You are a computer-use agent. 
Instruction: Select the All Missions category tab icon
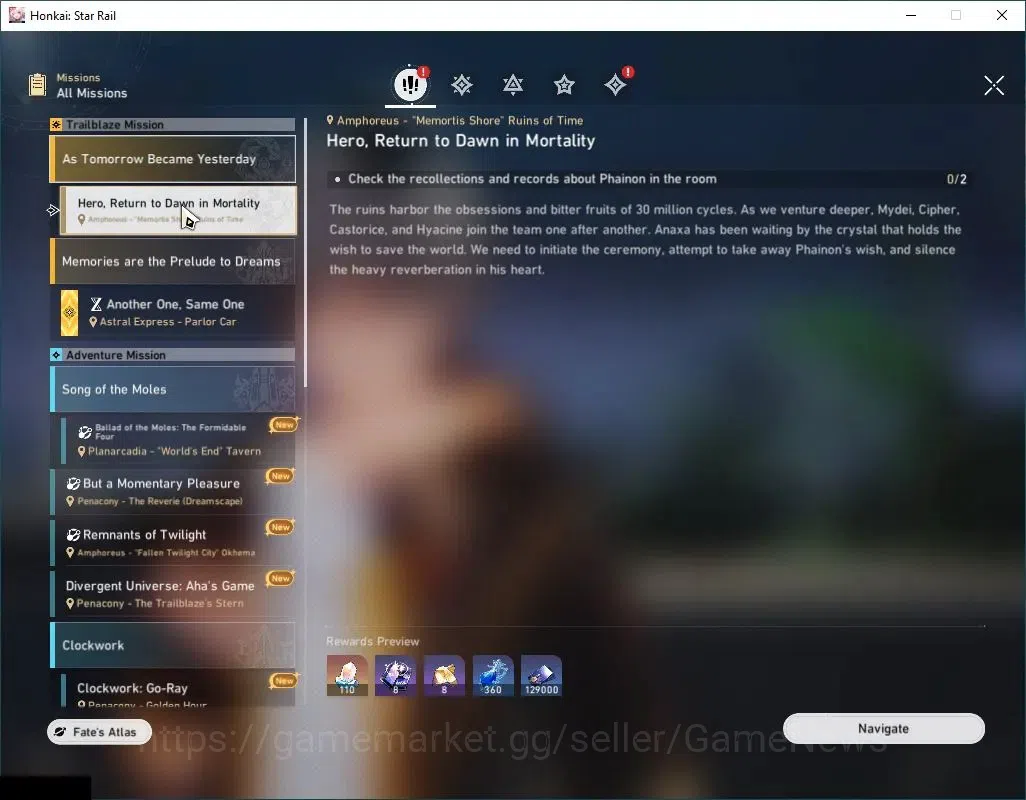(x=410, y=84)
